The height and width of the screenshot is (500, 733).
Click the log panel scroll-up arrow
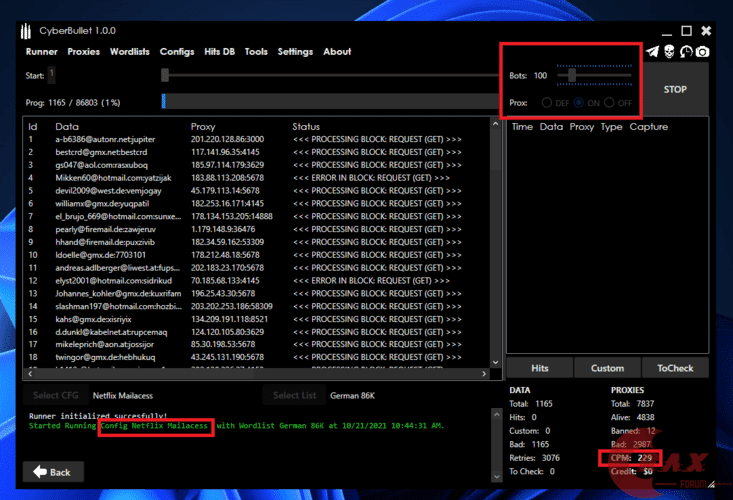tap(496, 414)
